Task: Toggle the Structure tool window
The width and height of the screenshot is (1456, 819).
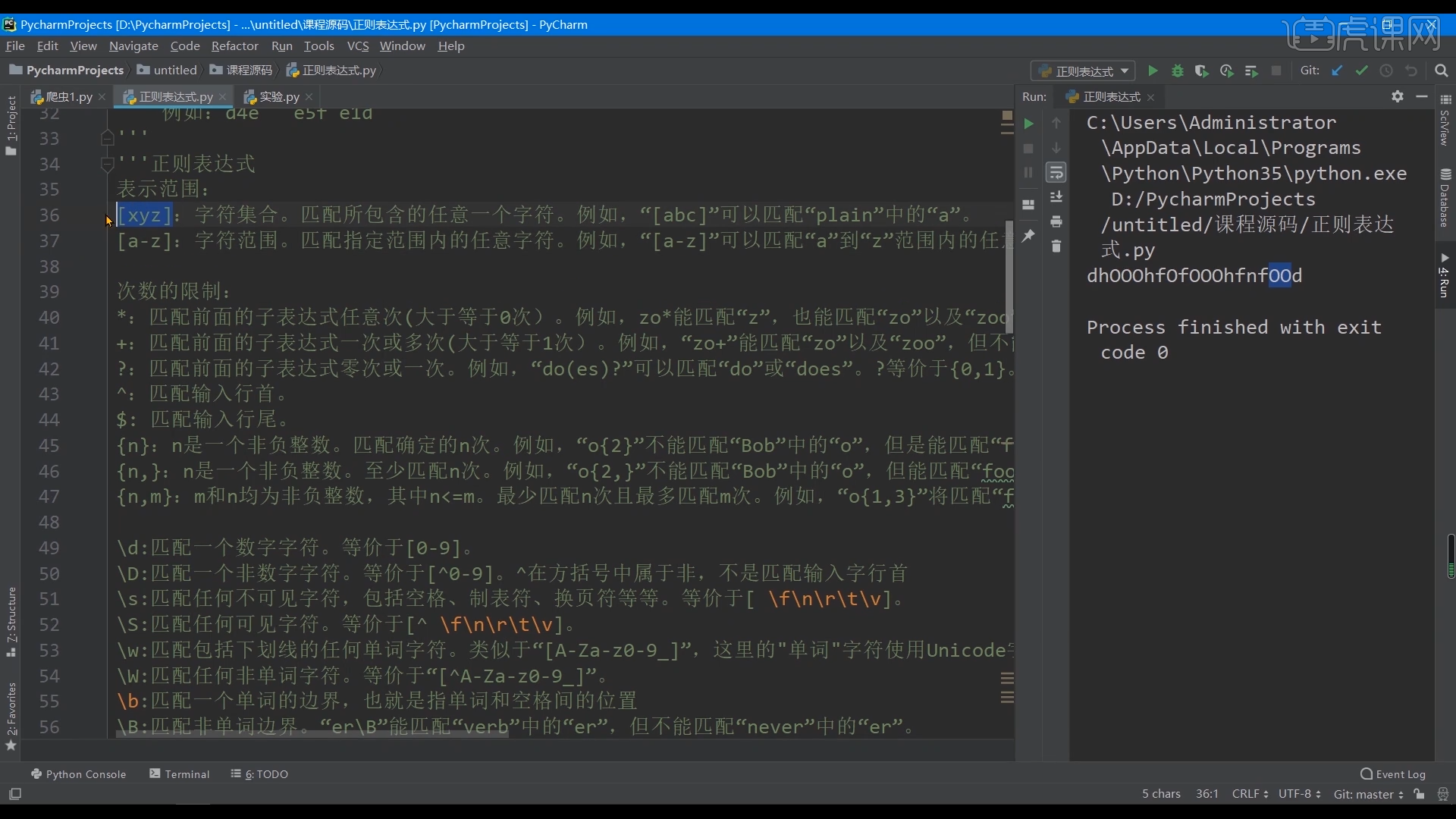Action: pos(11,622)
